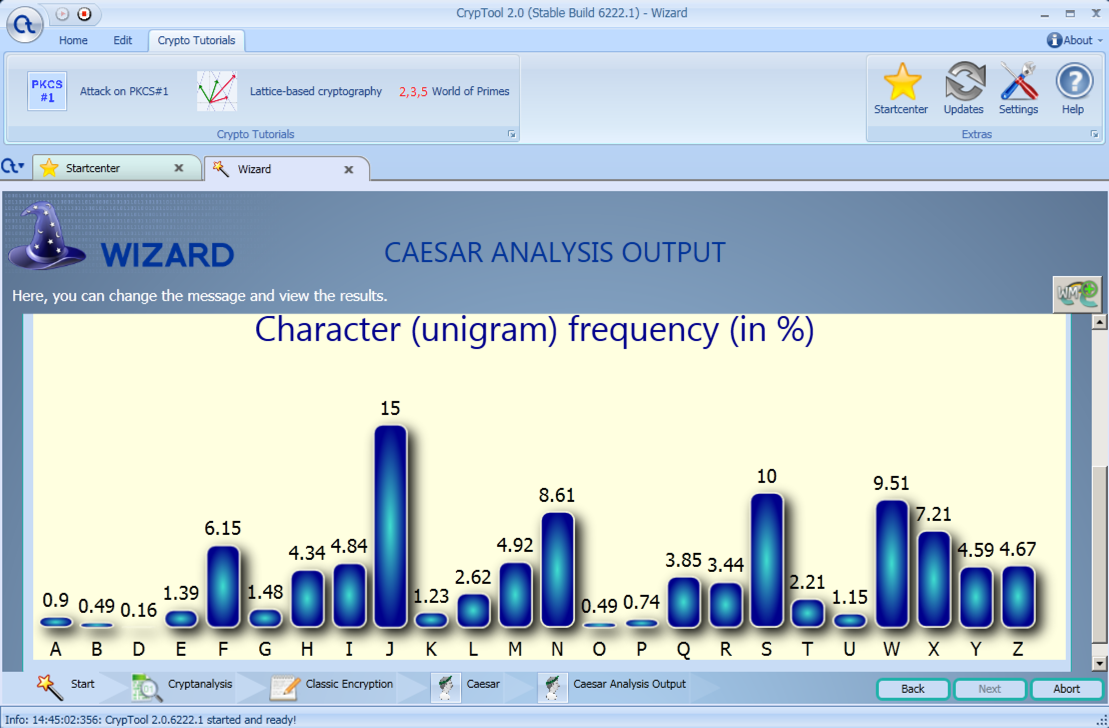The height and width of the screenshot is (728, 1109).
Task: Open the CrypTool application menu logo
Action: point(25,24)
